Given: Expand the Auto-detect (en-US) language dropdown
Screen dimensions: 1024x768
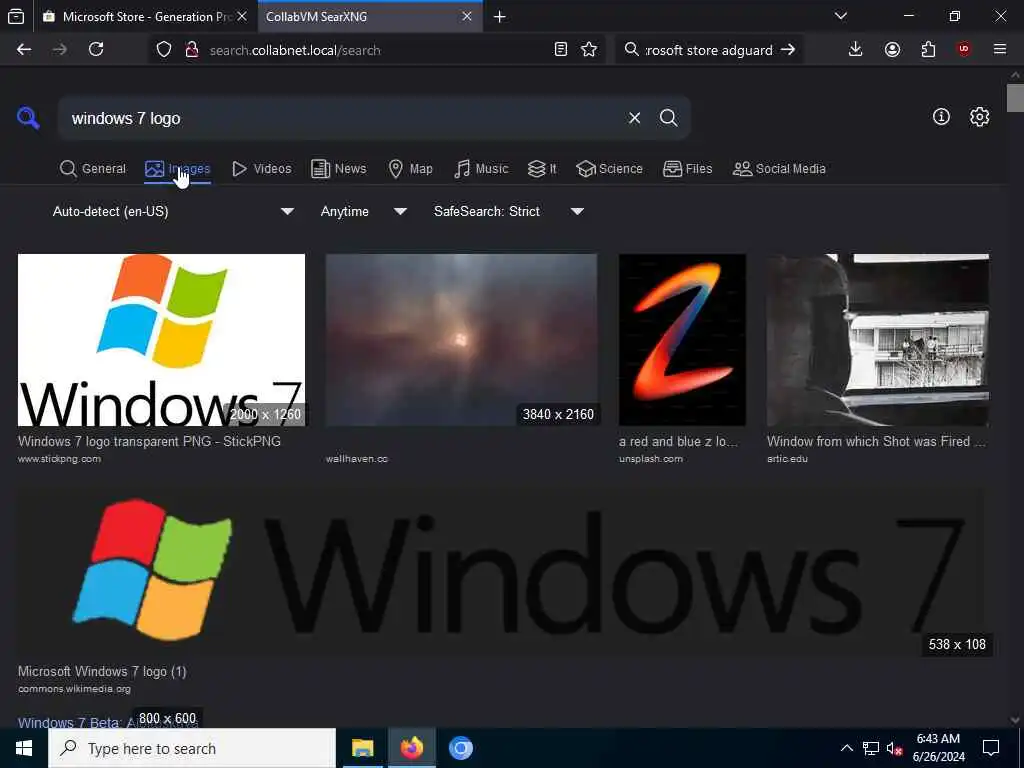Looking at the screenshot, I should 173,212.
